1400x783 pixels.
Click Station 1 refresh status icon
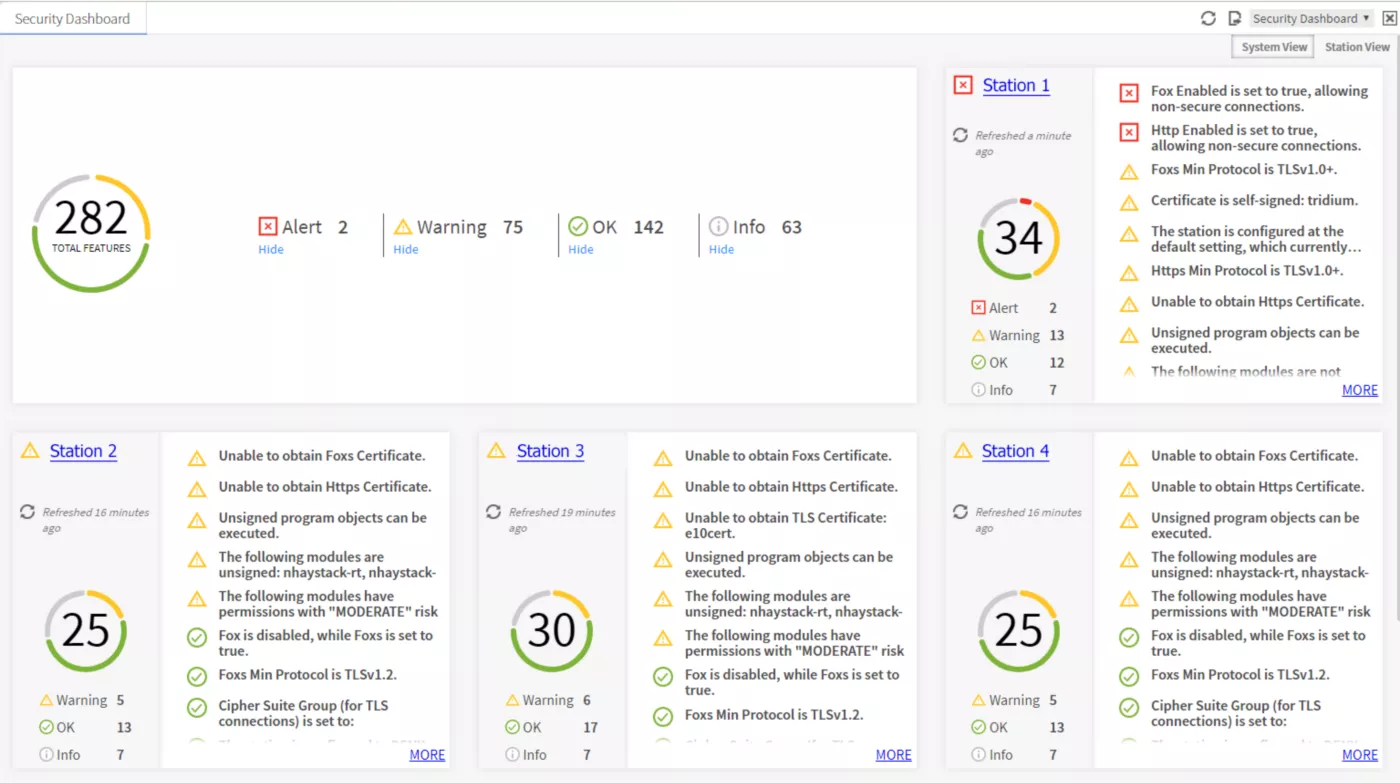tap(960, 135)
